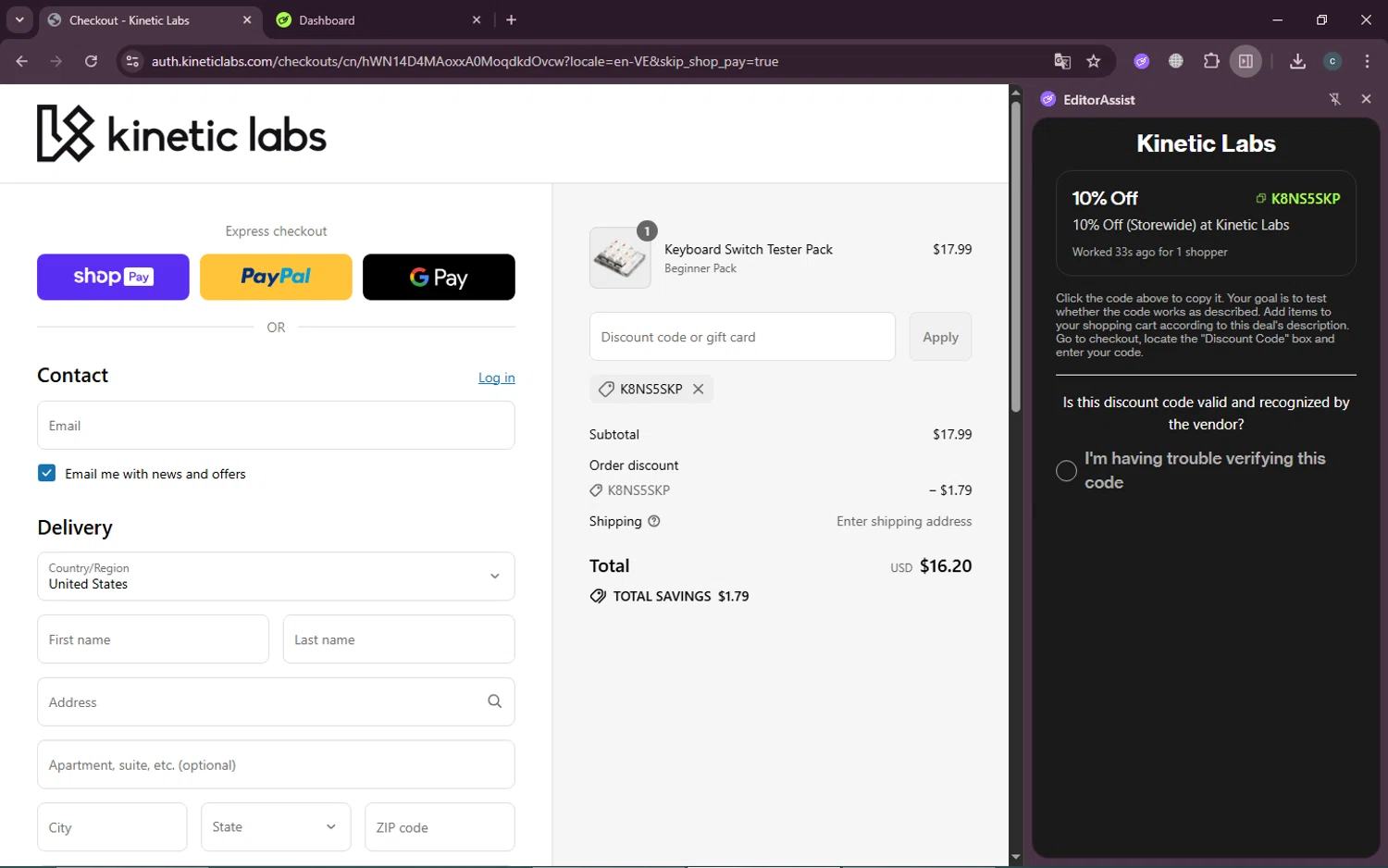Open the Chrome three-dot menu
This screenshot has width=1388, height=868.
pyautogui.click(x=1367, y=61)
